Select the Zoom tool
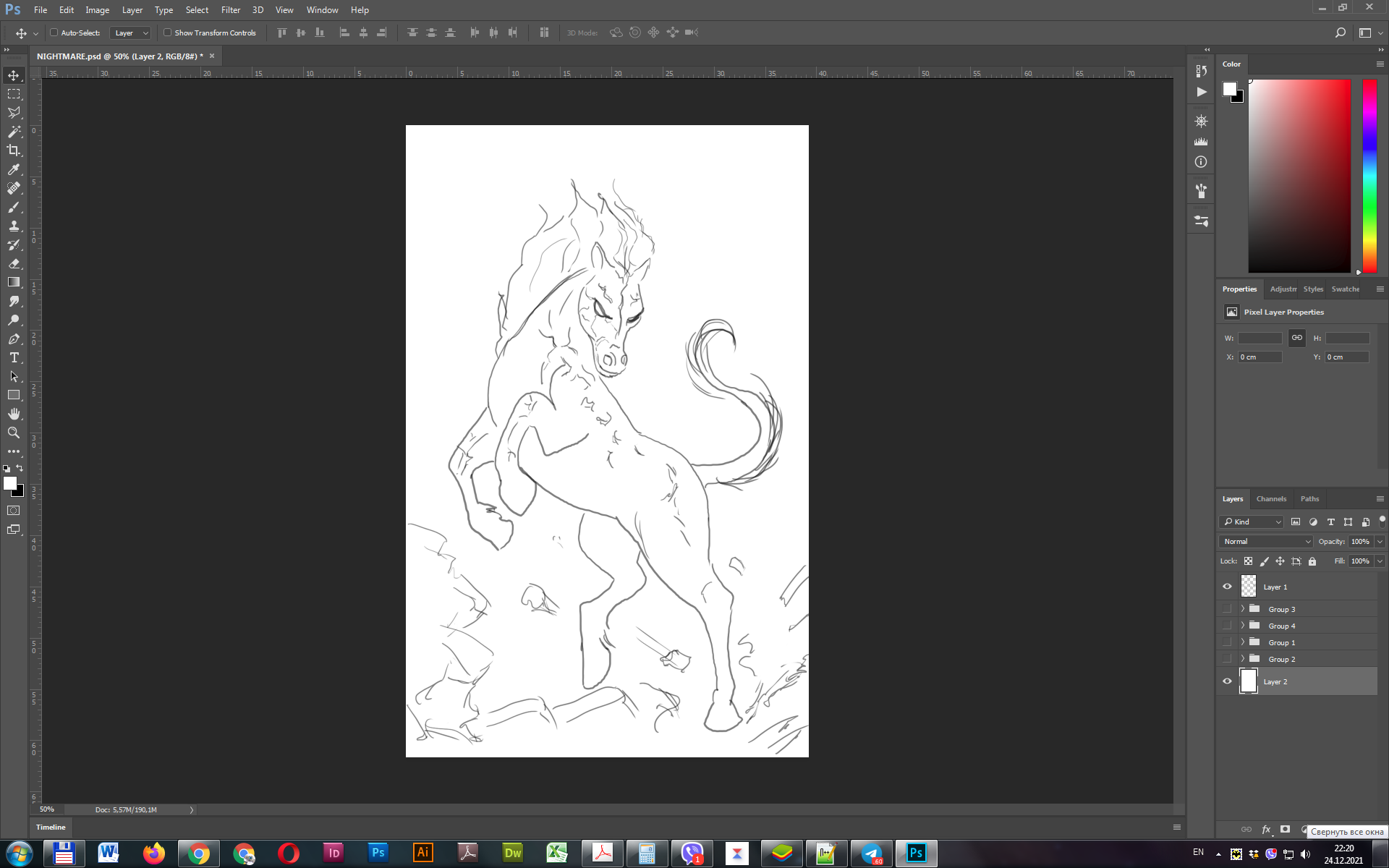Image resolution: width=1389 pixels, height=868 pixels. tap(14, 433)
